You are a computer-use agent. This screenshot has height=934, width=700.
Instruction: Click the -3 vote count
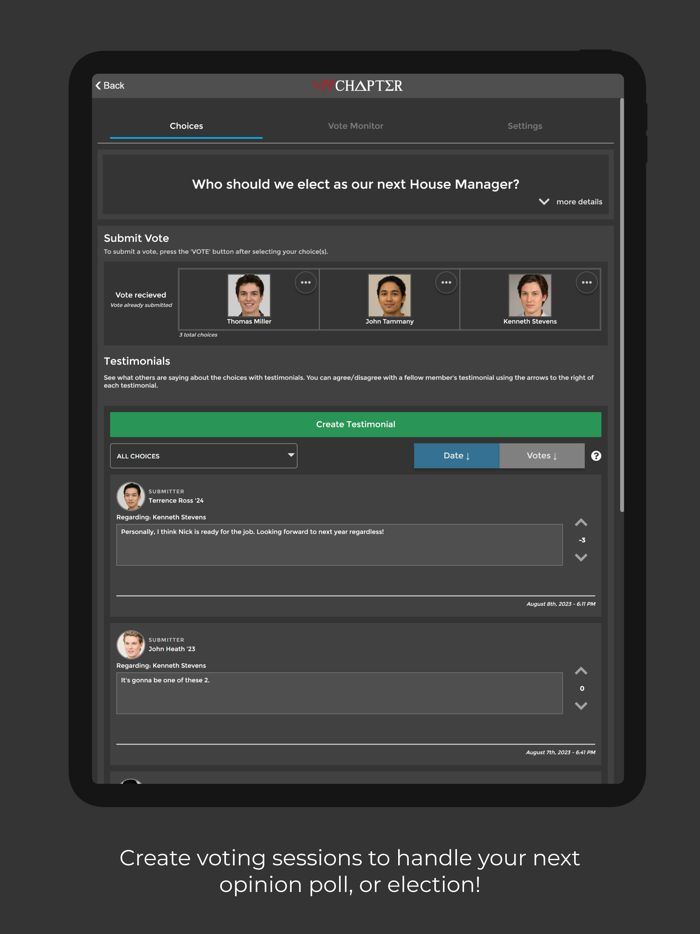pyautogui.click(x=582, y=540)
